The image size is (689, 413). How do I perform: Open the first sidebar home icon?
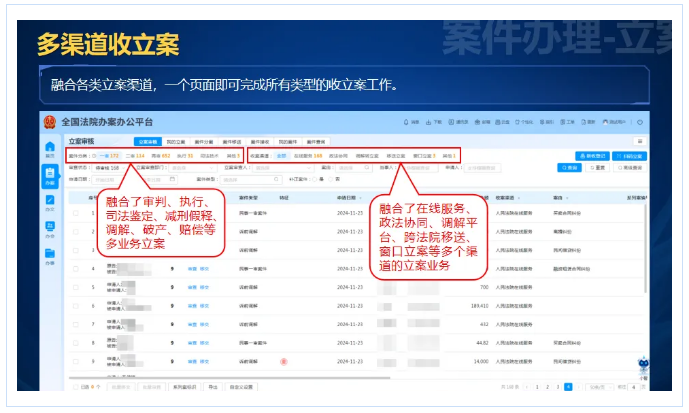[x=50, y=149]
